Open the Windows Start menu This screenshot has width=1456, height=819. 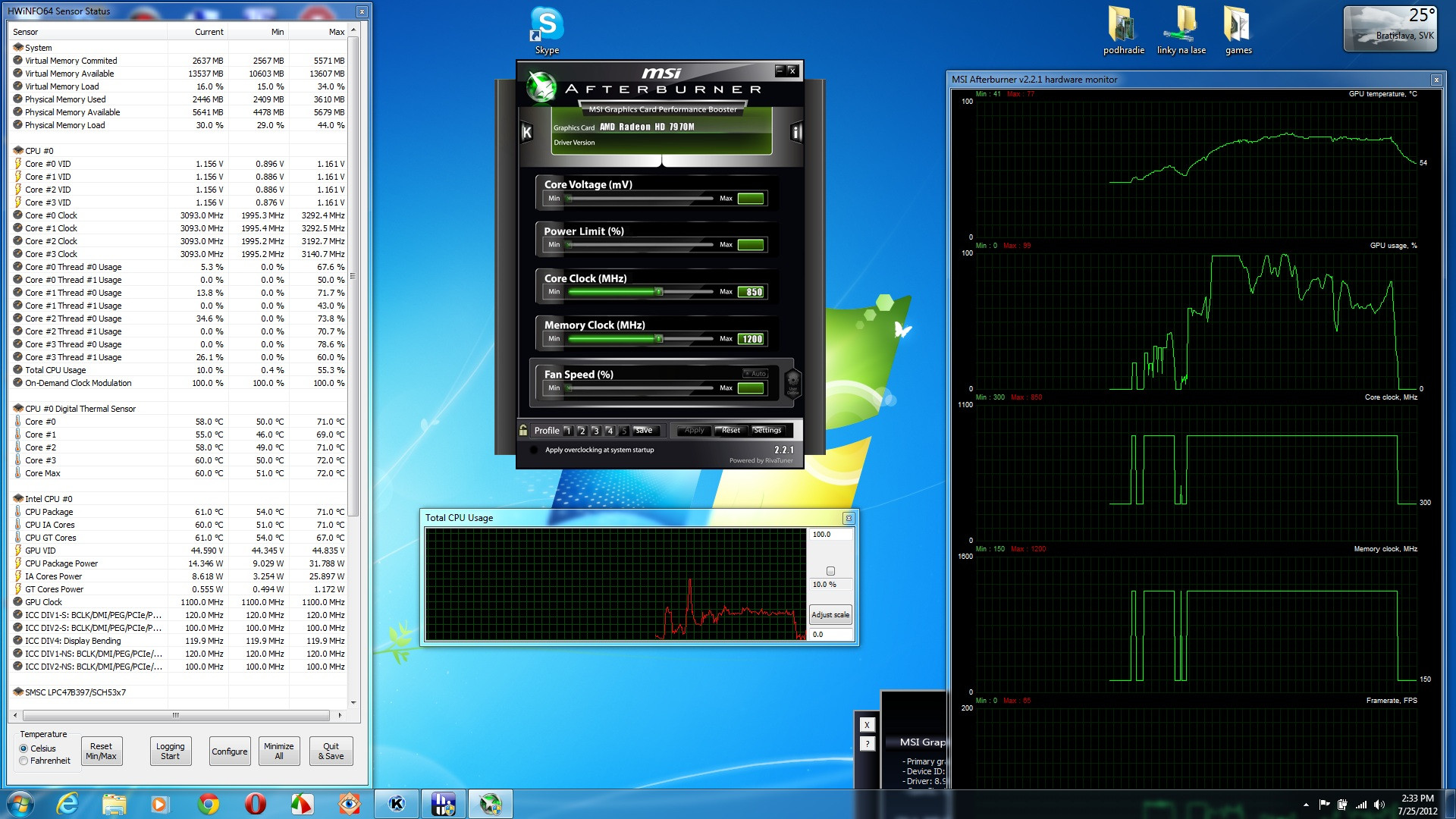(20, 804)
